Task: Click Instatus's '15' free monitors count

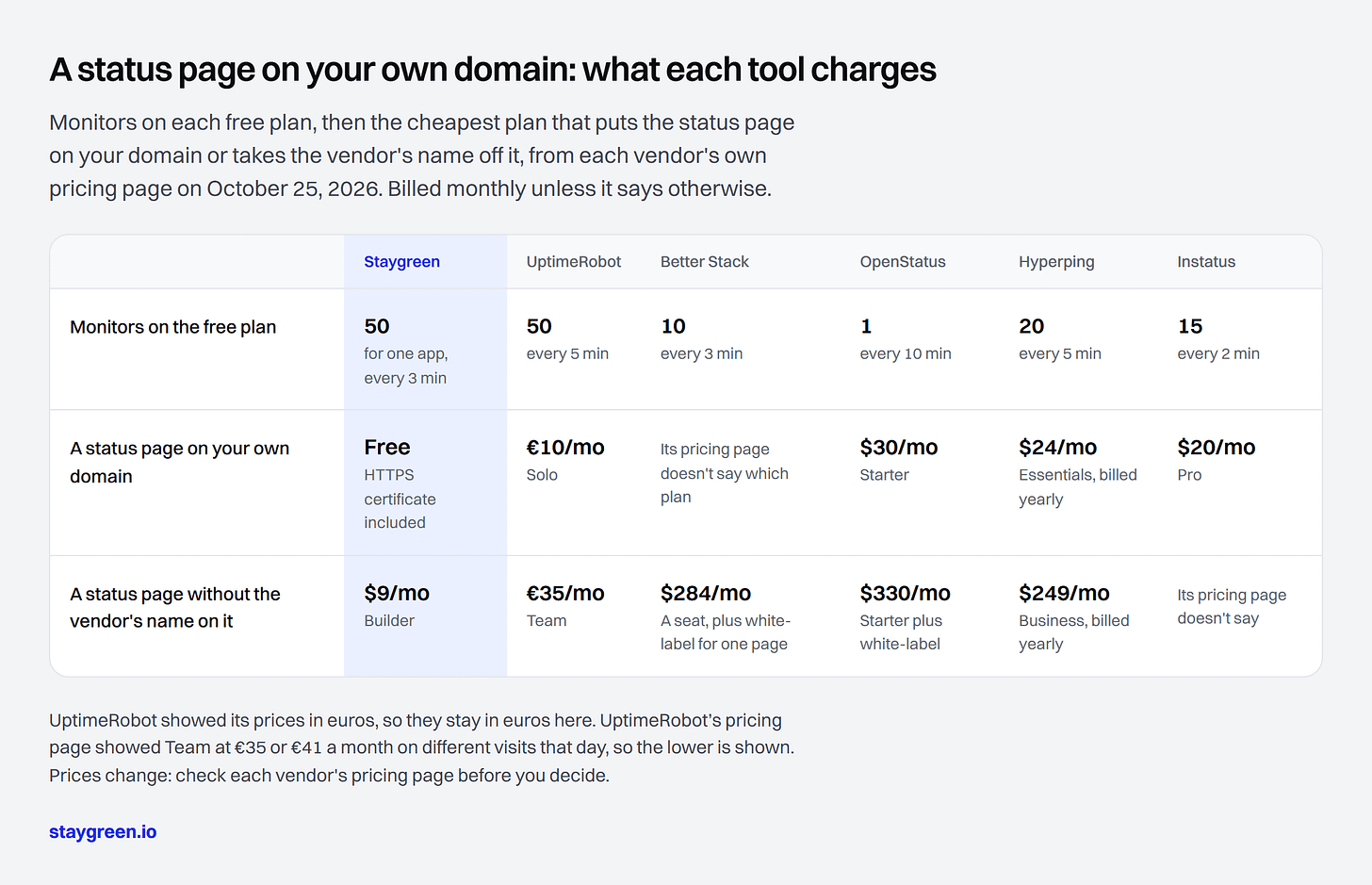Action: coord(1190,326)
